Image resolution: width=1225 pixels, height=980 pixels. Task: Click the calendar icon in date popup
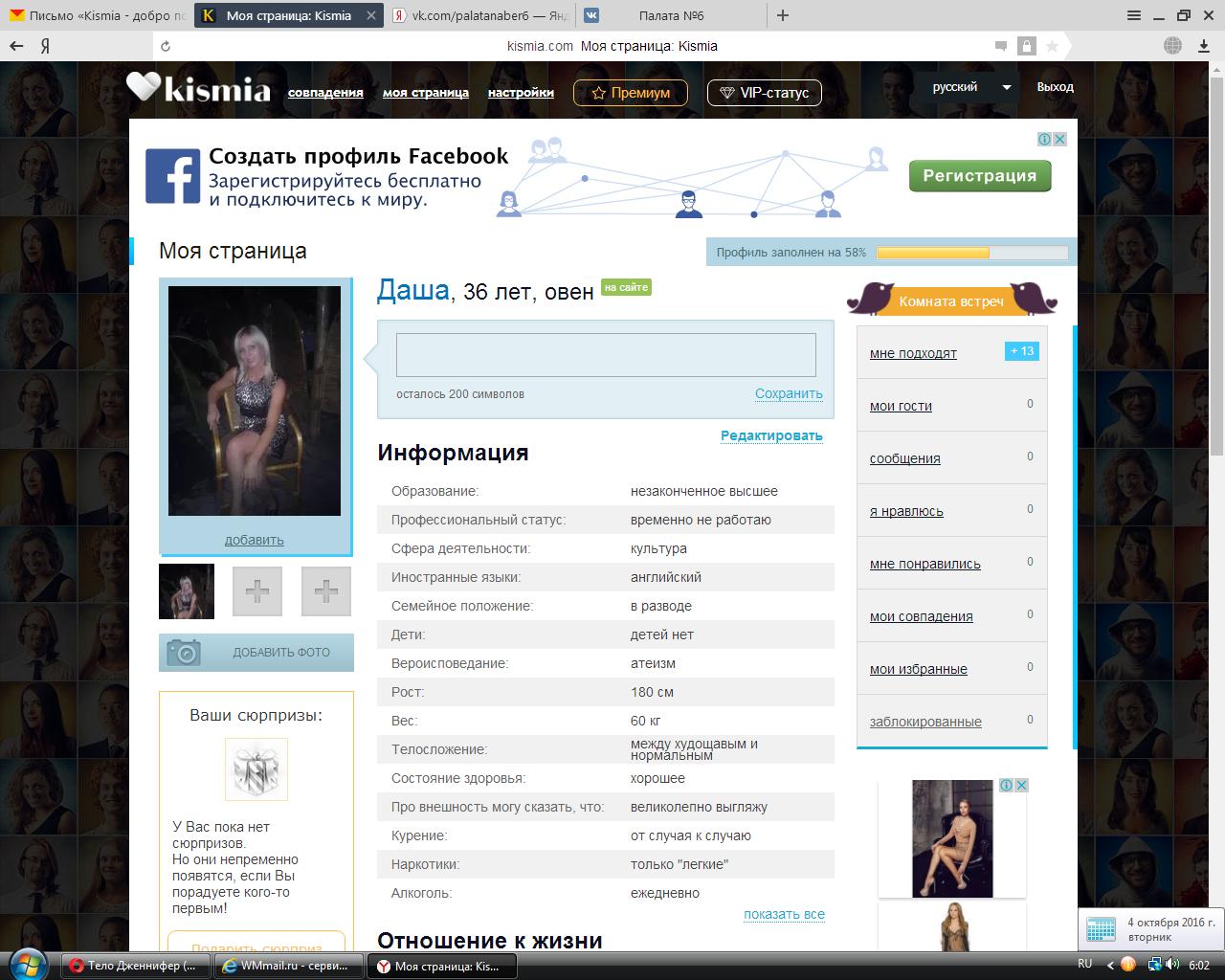[x=1101, y=930]
